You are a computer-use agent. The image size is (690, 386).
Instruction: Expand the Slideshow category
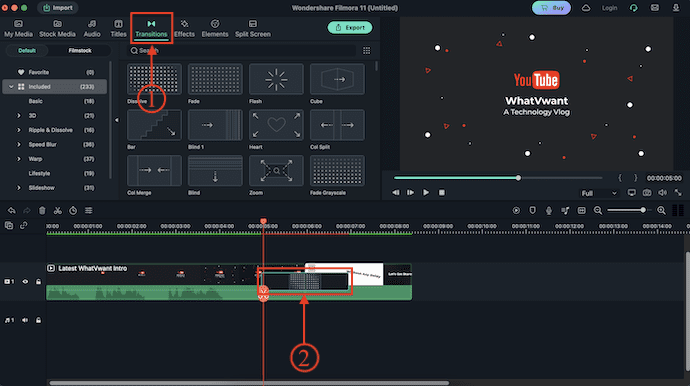click(18, 188)
